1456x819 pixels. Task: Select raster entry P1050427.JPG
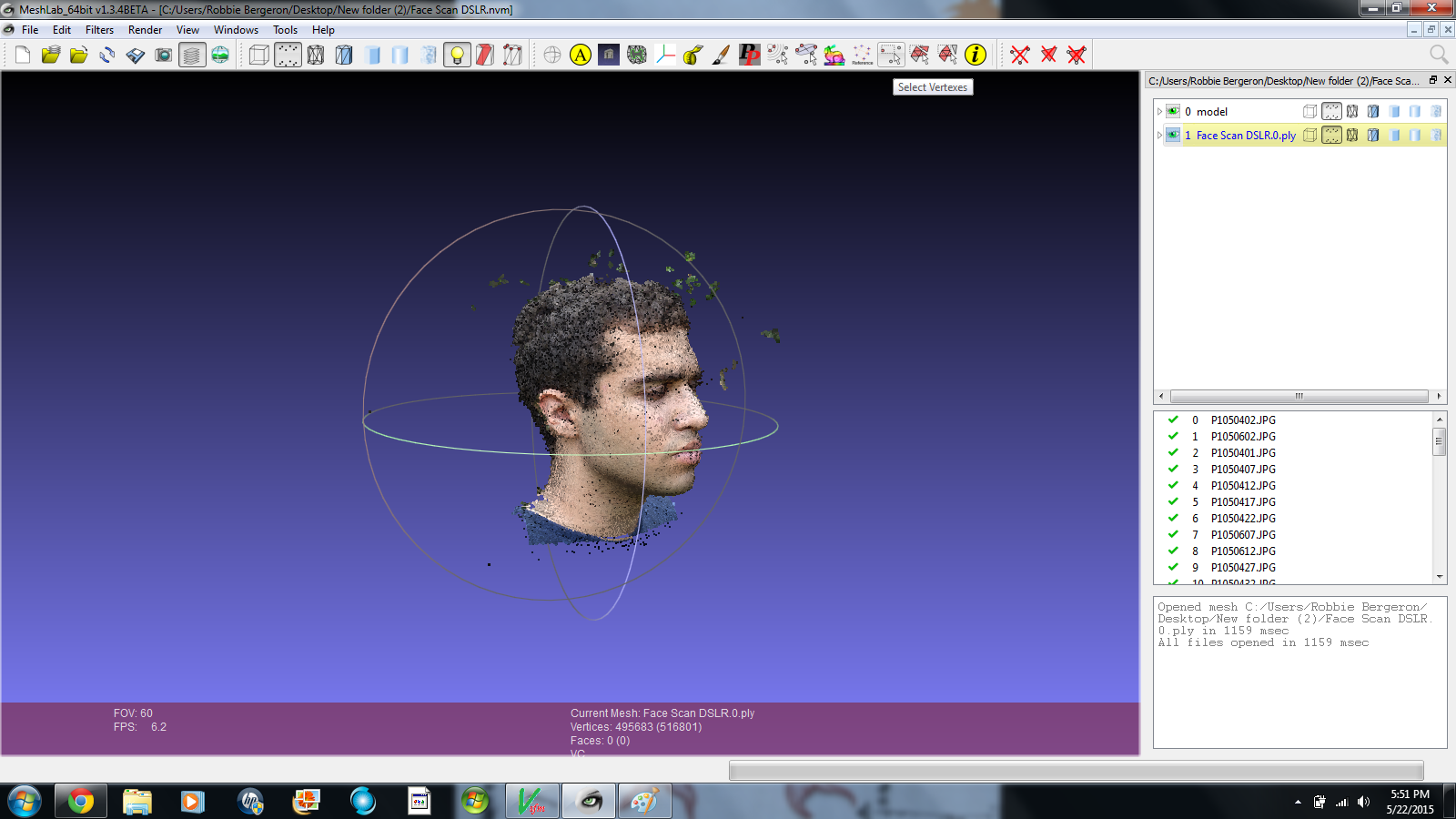point(1243,567)
